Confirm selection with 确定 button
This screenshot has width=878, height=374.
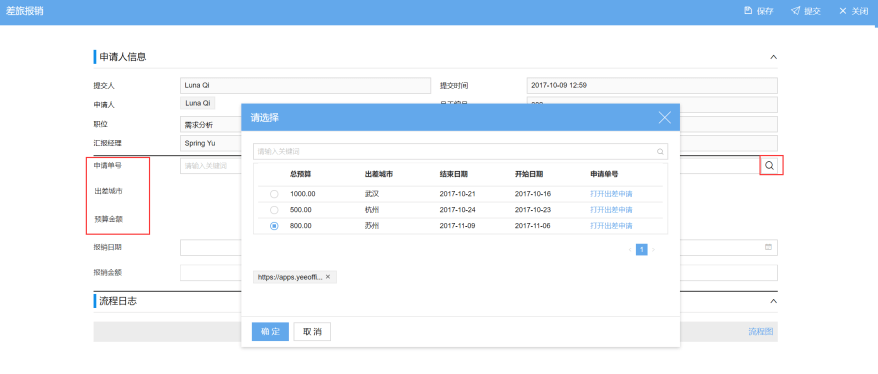pos(270,331)
